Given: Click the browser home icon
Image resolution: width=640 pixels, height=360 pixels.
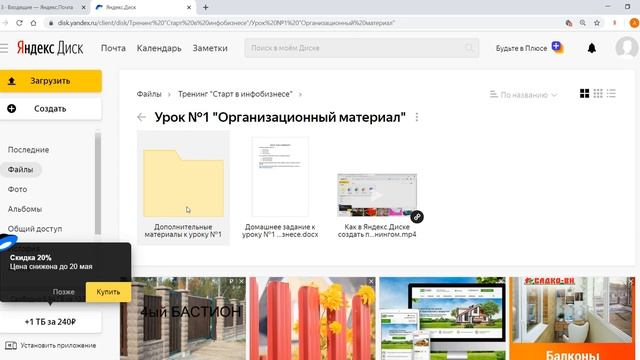Looking at the screenshot, I should (33, 23).
